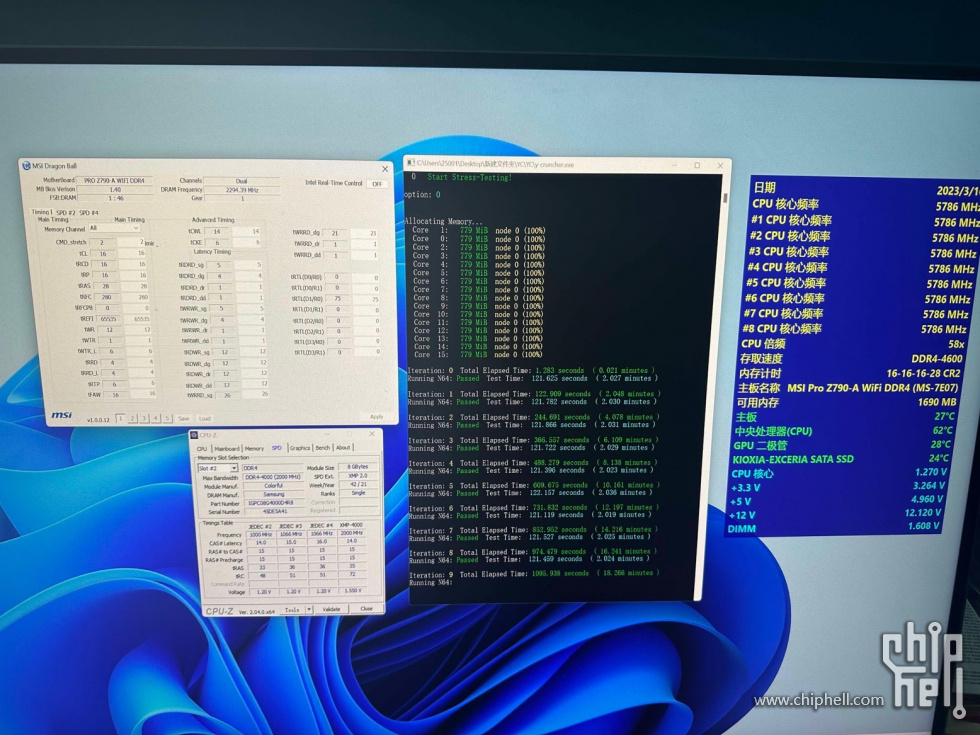The image size is (980, 735).
Task: Open the Memory tab in CPU-Z
Action: point(254,448)
